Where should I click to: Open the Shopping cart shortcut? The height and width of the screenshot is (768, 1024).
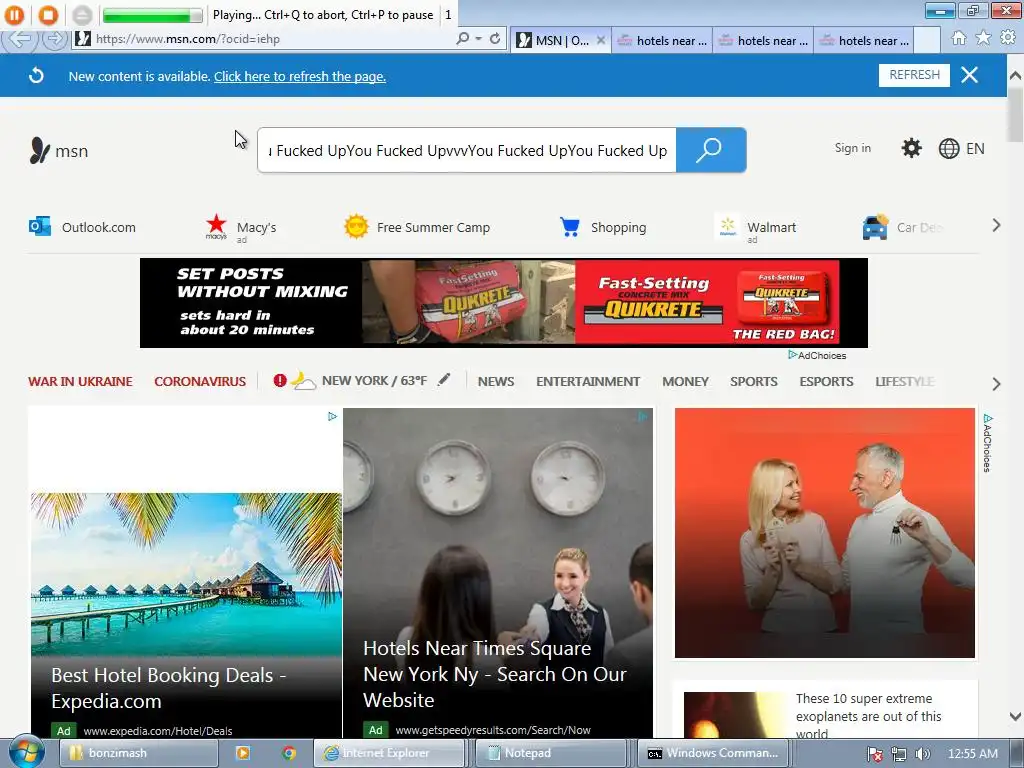click(603, 227)
